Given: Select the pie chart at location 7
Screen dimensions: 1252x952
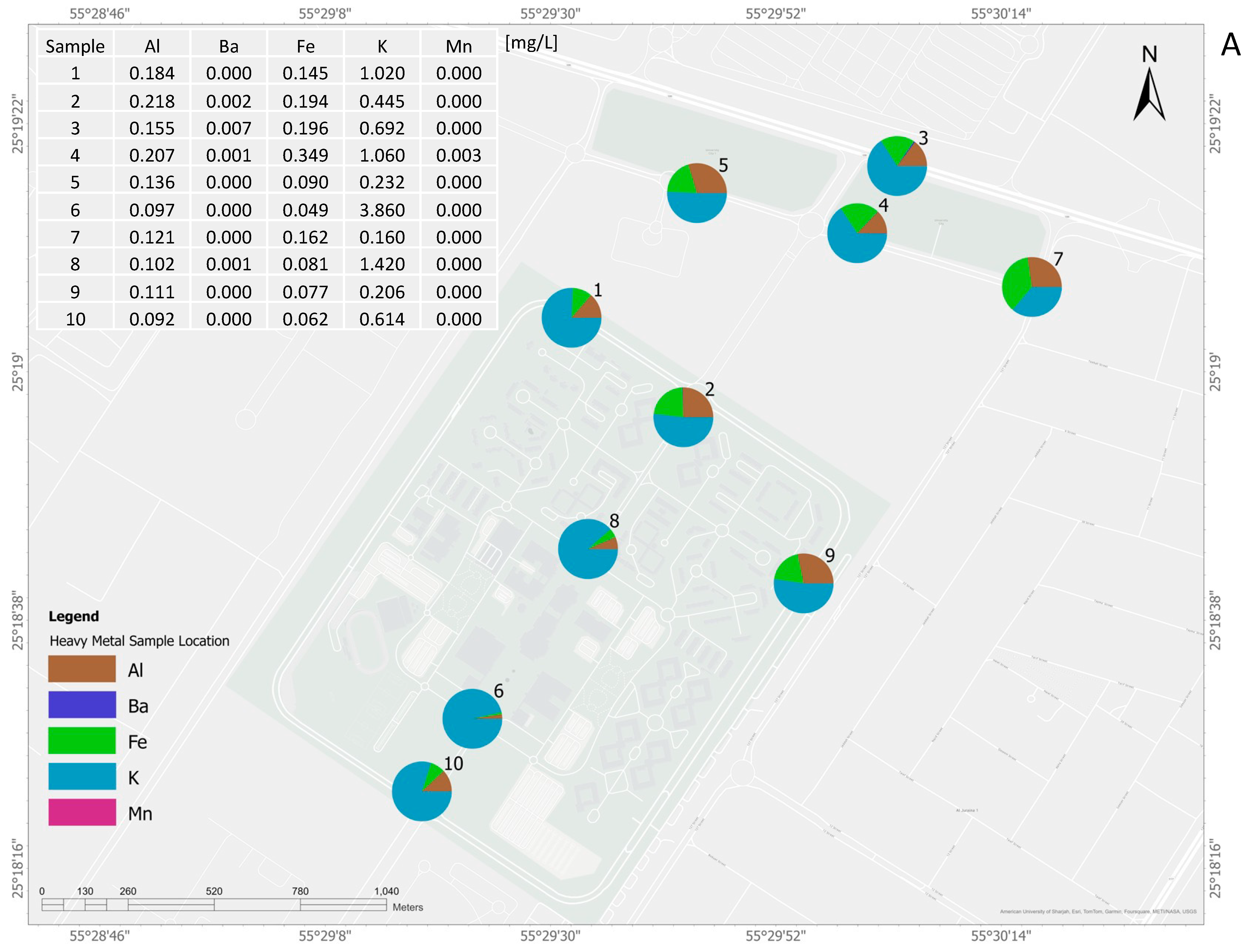Looking at the screenshot, I should click(x=1031, y=287).
